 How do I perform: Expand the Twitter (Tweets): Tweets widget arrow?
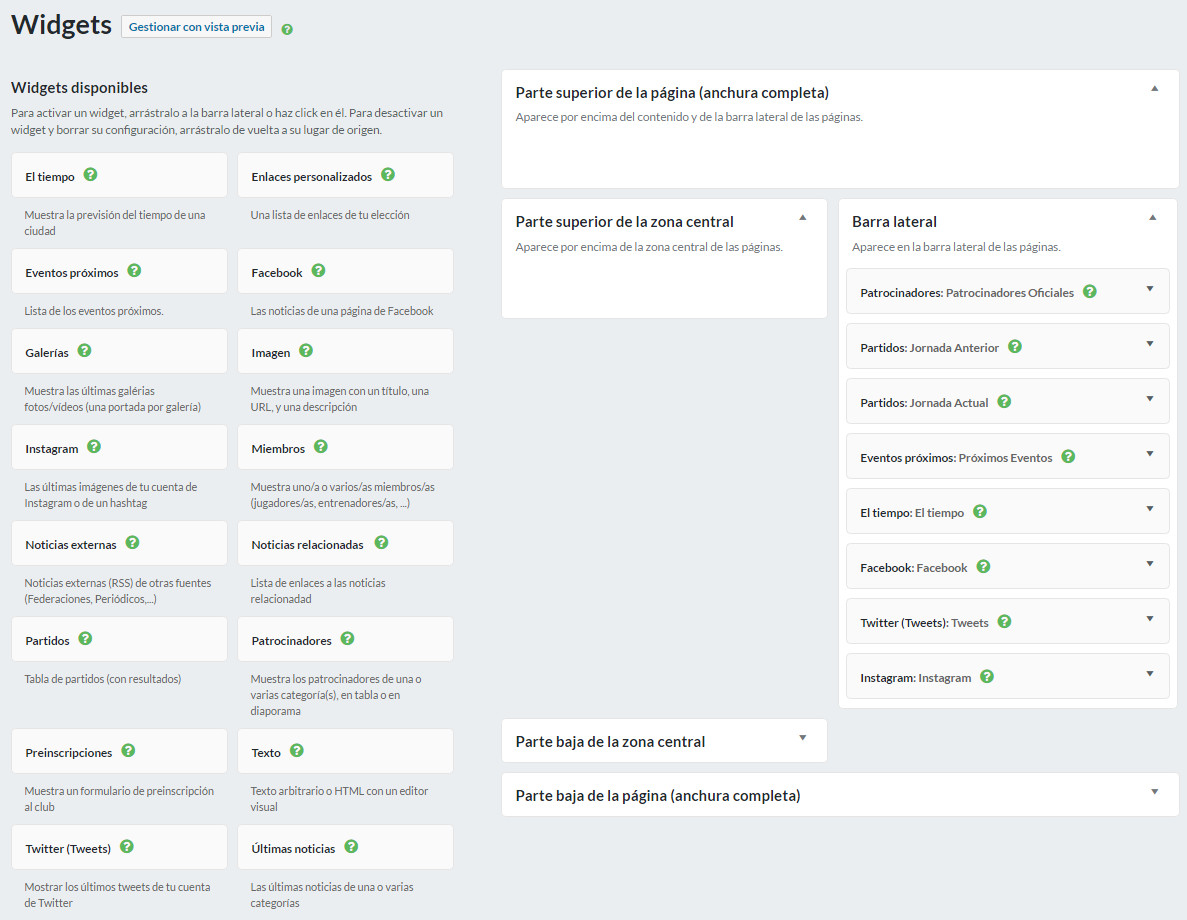pyautogui.click(x=1150, y=619)
